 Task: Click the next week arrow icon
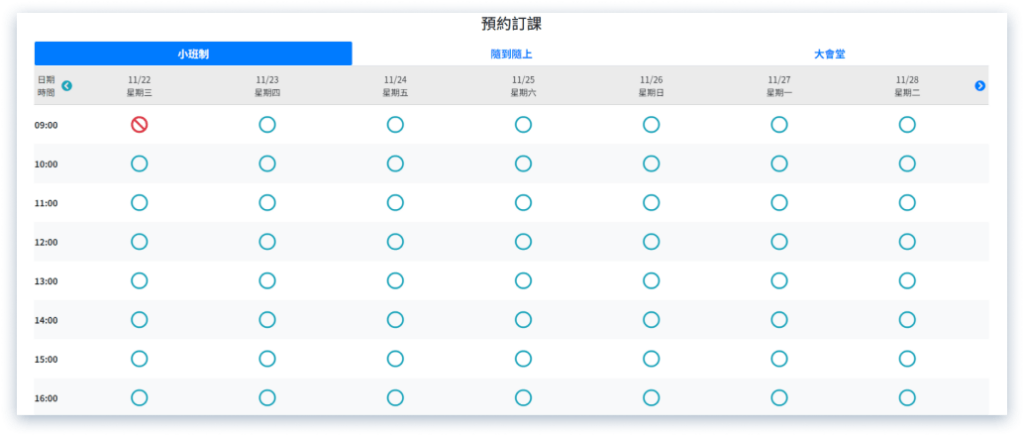tap(980, 86)
